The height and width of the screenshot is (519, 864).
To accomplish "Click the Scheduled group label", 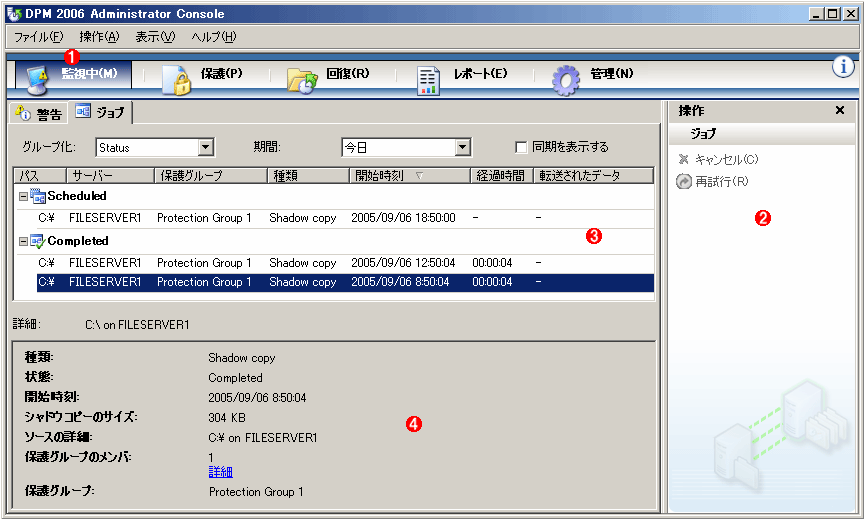I will coord(77,196).
